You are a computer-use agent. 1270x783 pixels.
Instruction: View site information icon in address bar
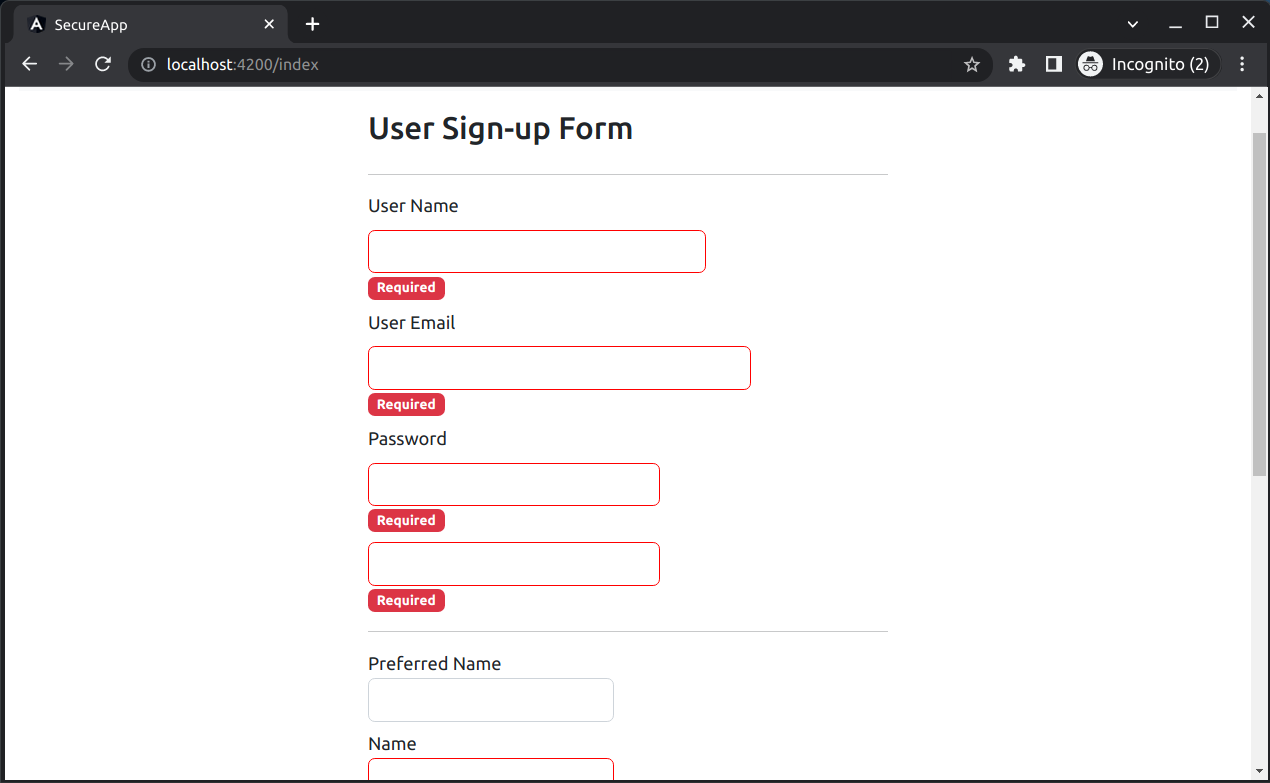click(149, 65)
